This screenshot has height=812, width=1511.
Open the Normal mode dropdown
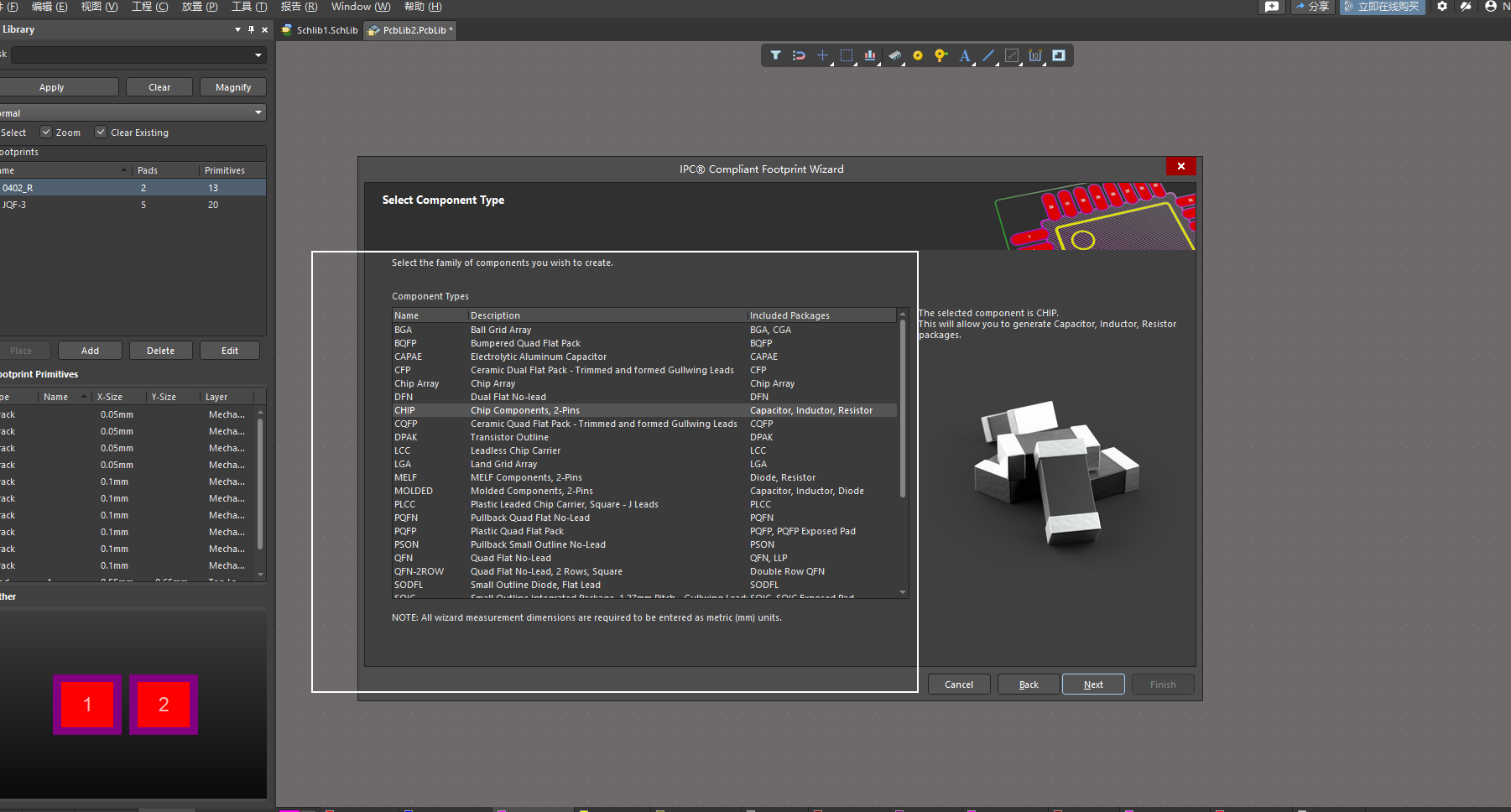tap(258, 112)
